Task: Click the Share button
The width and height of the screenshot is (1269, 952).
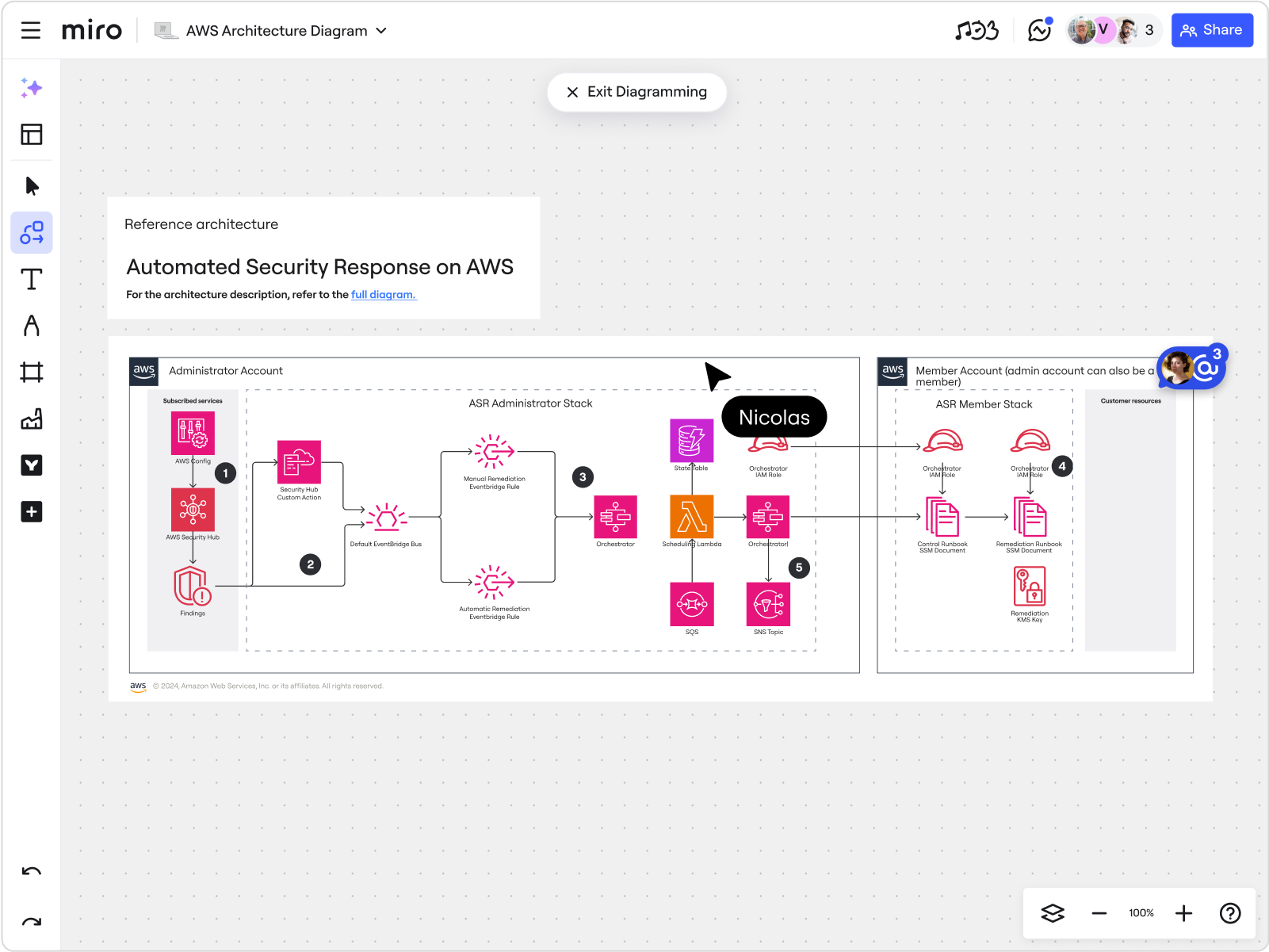Action: coord(1212,30)
